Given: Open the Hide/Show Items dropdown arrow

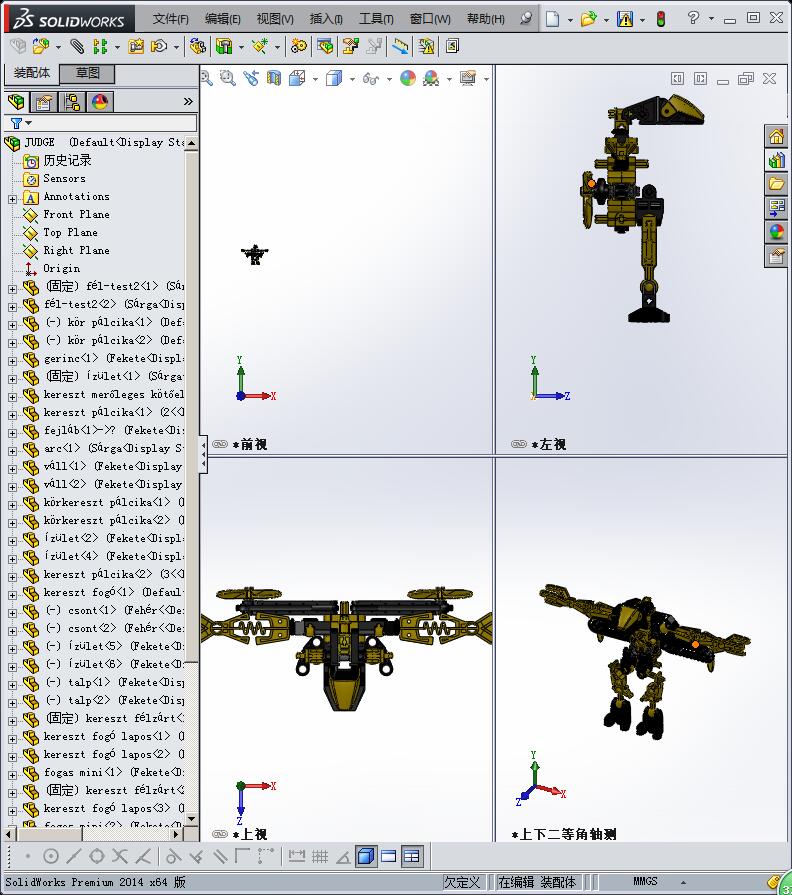Looking at the screenshot, I should pos(389,79).
